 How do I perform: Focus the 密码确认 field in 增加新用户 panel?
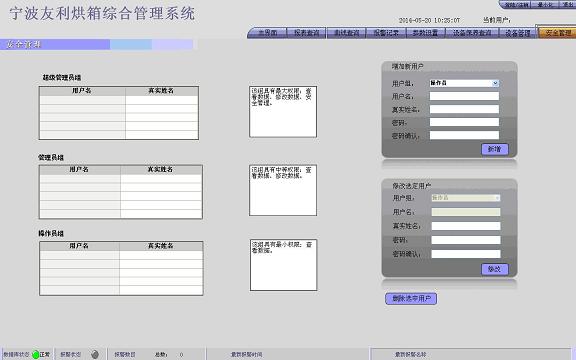[464, 135]
